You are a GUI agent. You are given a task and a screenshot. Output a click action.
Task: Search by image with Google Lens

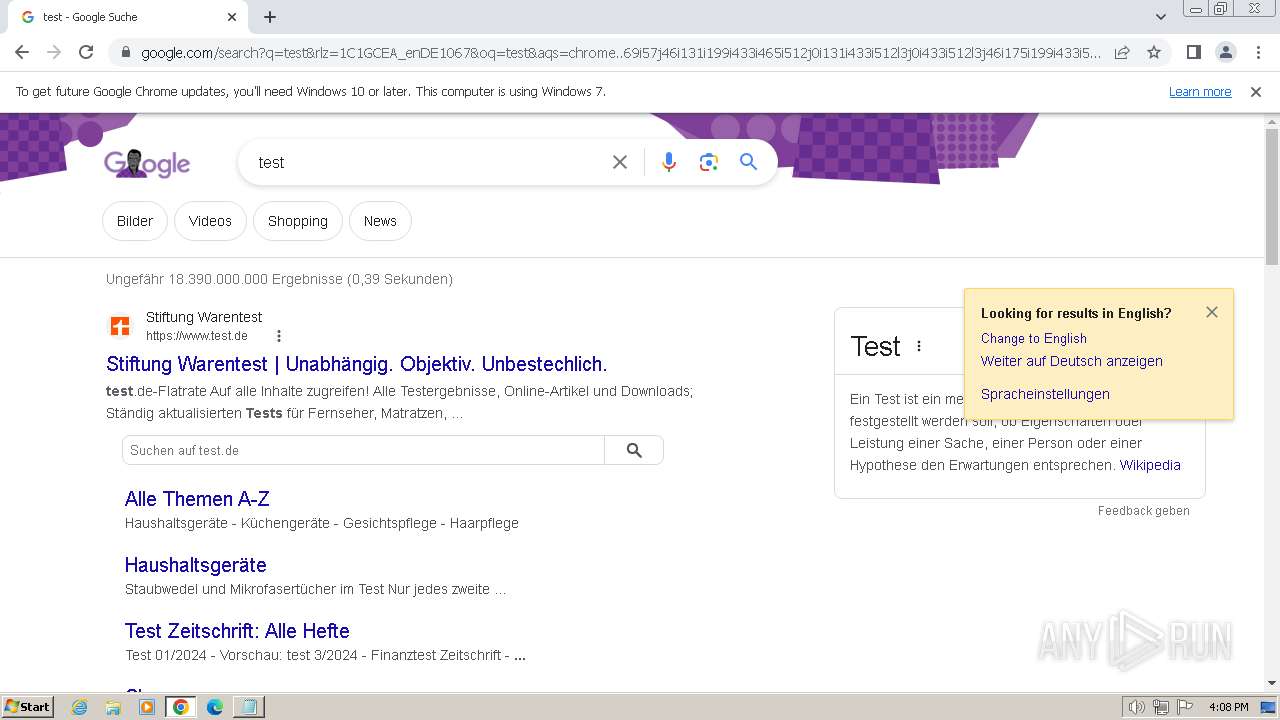[709, 162]
